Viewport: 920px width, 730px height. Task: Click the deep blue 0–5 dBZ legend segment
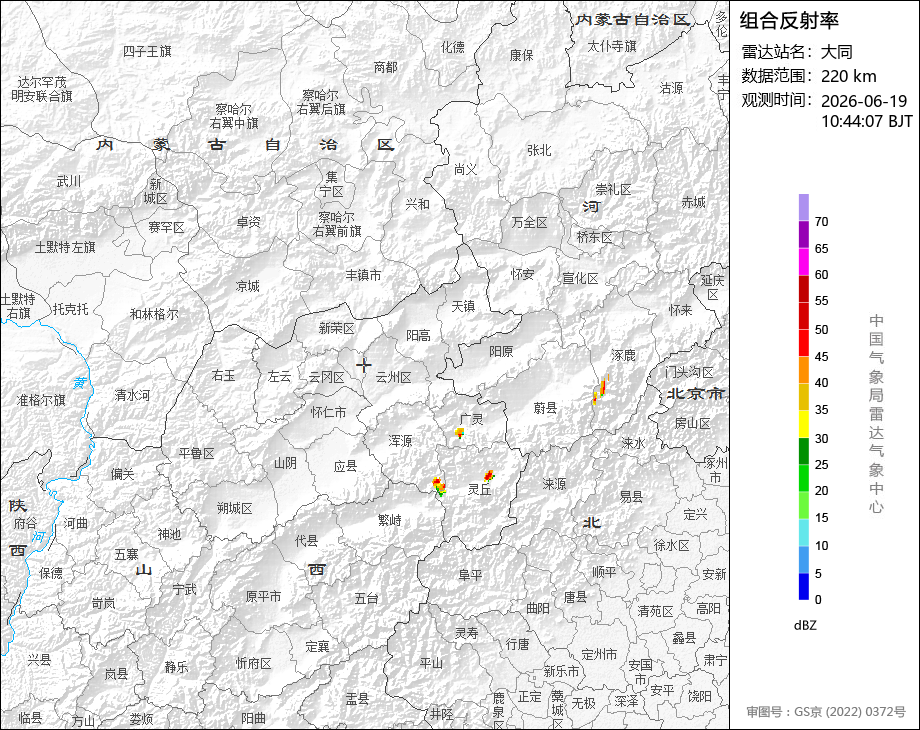pos(804,586)
